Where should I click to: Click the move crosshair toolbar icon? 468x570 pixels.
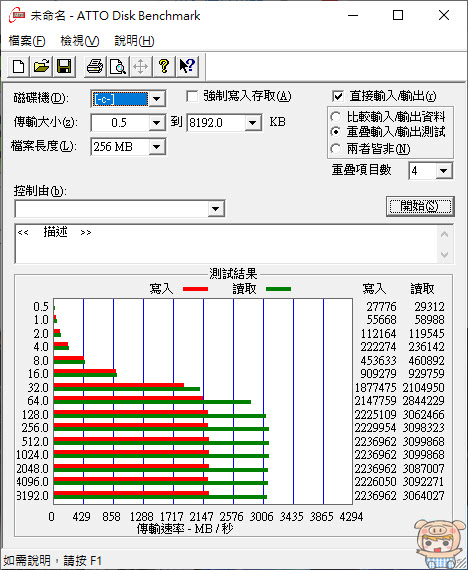(141, 67)
